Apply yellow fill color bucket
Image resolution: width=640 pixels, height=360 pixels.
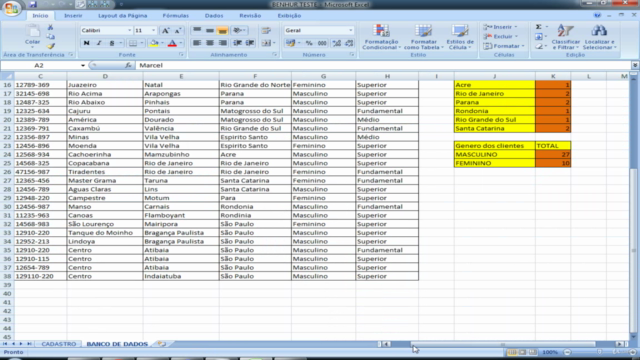click(x=154, y=43)
